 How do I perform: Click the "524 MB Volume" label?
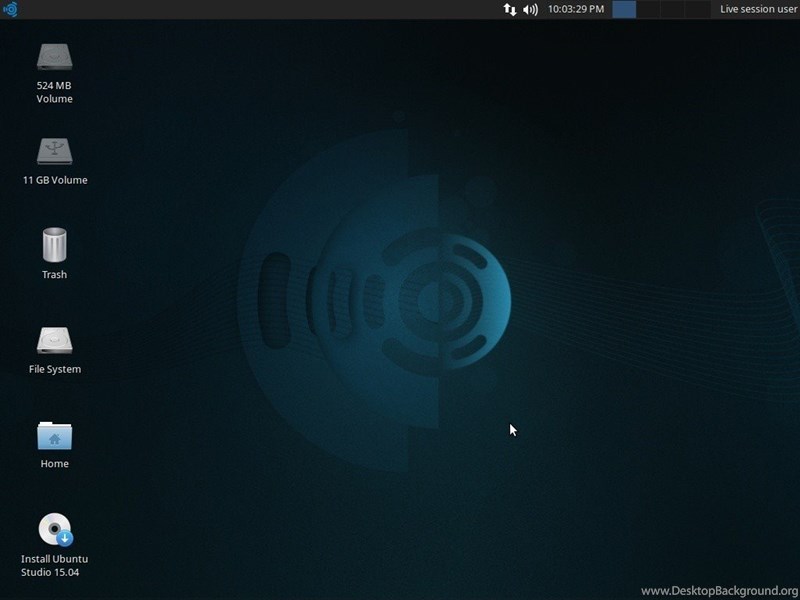[55, 92]
